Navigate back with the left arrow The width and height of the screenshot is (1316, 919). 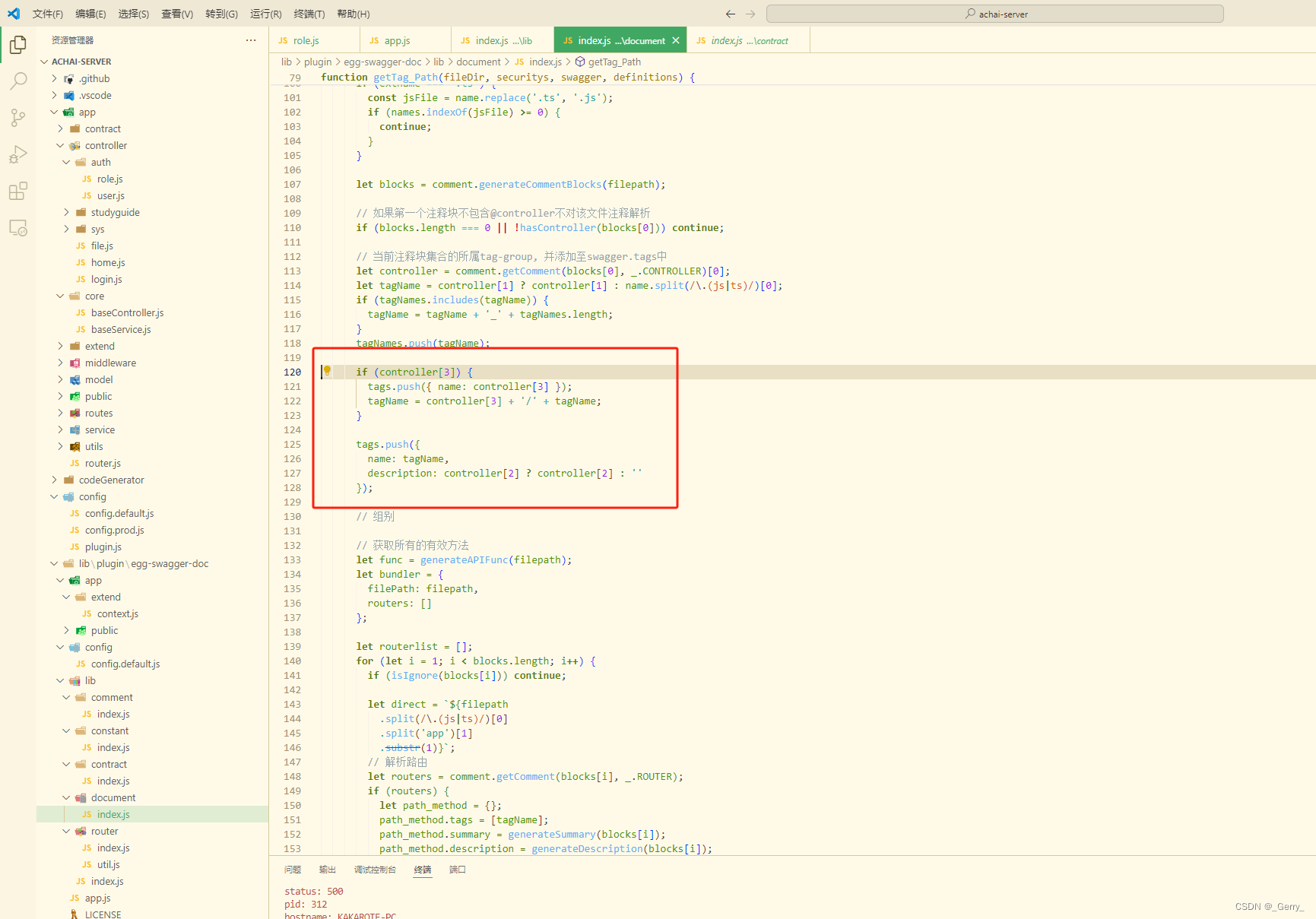(731, 14)
